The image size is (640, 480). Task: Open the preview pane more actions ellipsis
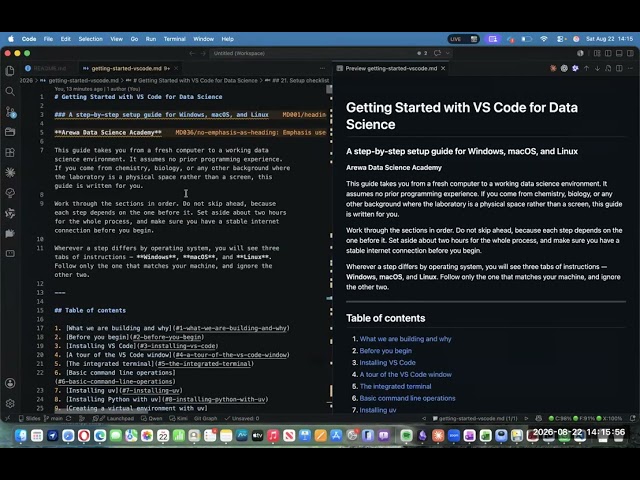630,68
